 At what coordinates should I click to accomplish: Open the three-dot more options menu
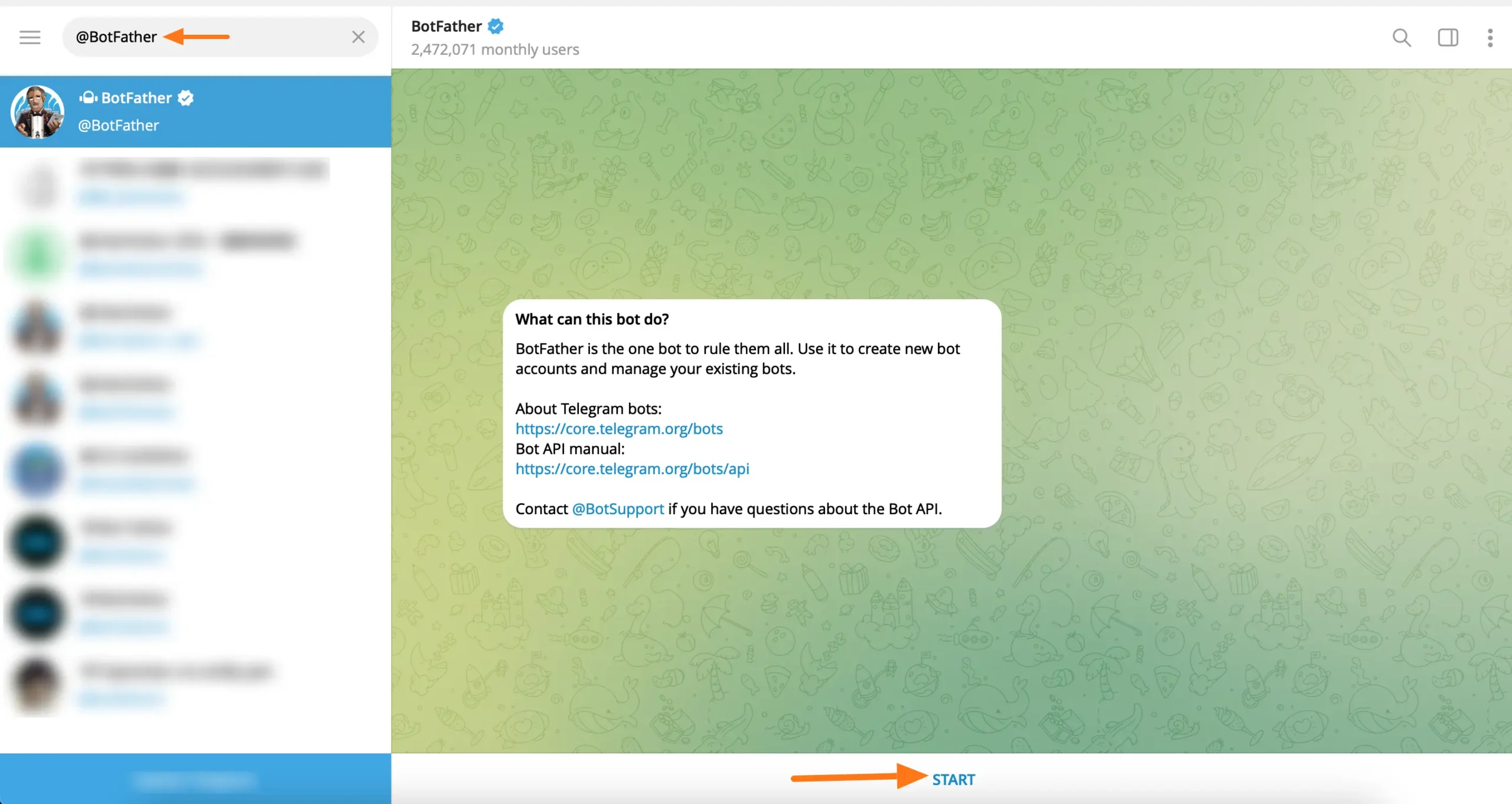point(1490,38)
